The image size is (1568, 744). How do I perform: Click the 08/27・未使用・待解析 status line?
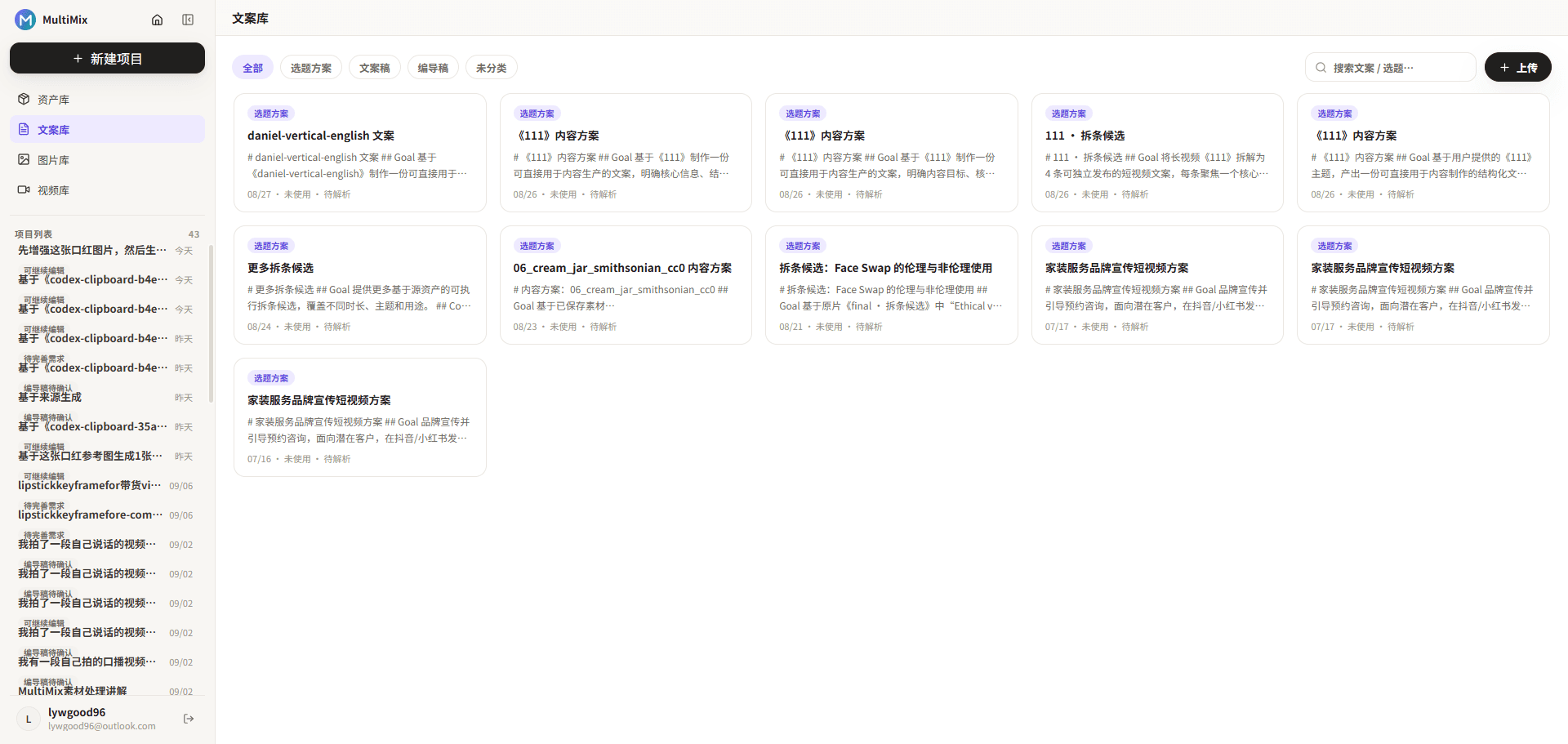(x=299, y=194)
